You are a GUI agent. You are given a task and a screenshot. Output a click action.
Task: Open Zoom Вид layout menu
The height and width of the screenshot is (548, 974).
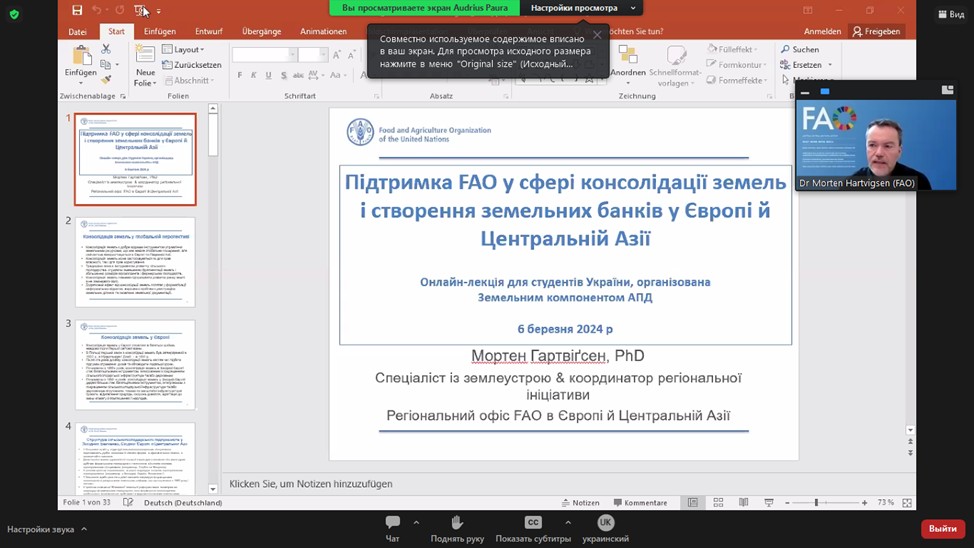(x=951, y=14)
